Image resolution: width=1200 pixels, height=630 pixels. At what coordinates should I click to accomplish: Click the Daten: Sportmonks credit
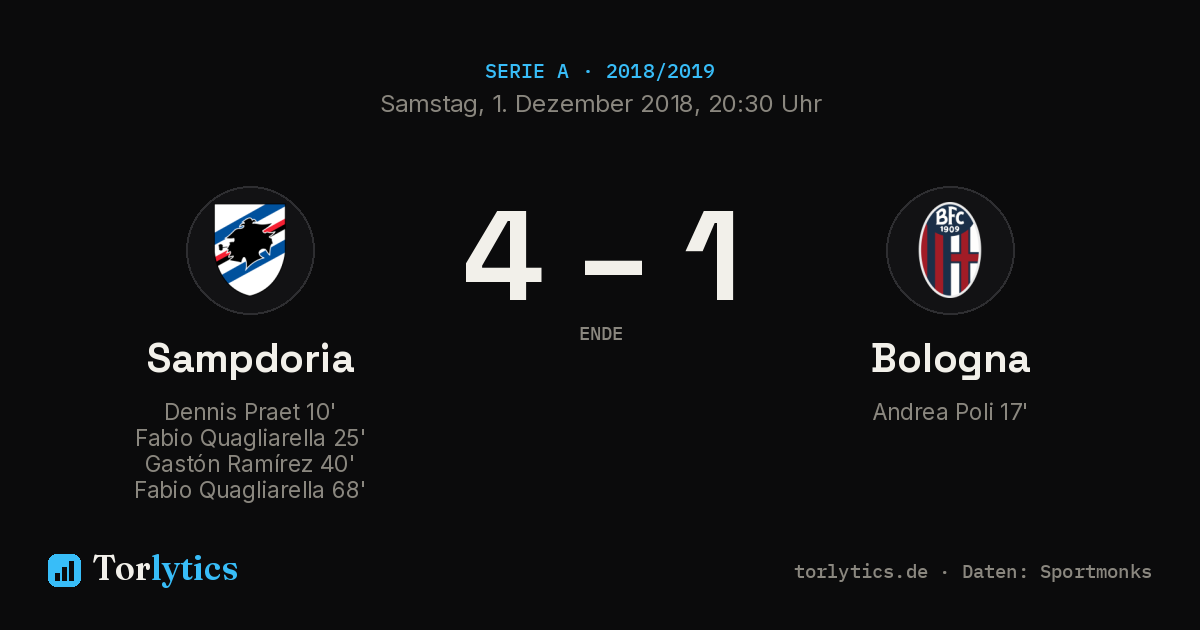pos(1057,572)
